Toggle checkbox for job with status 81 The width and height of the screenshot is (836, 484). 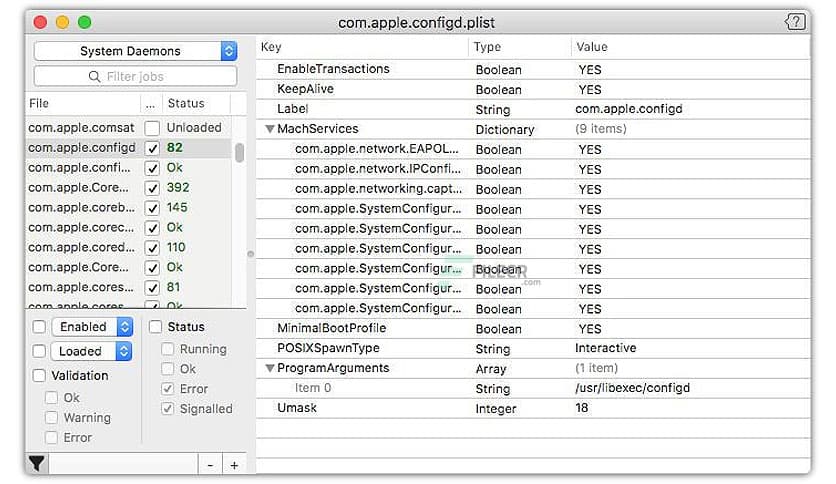(152, 288)
